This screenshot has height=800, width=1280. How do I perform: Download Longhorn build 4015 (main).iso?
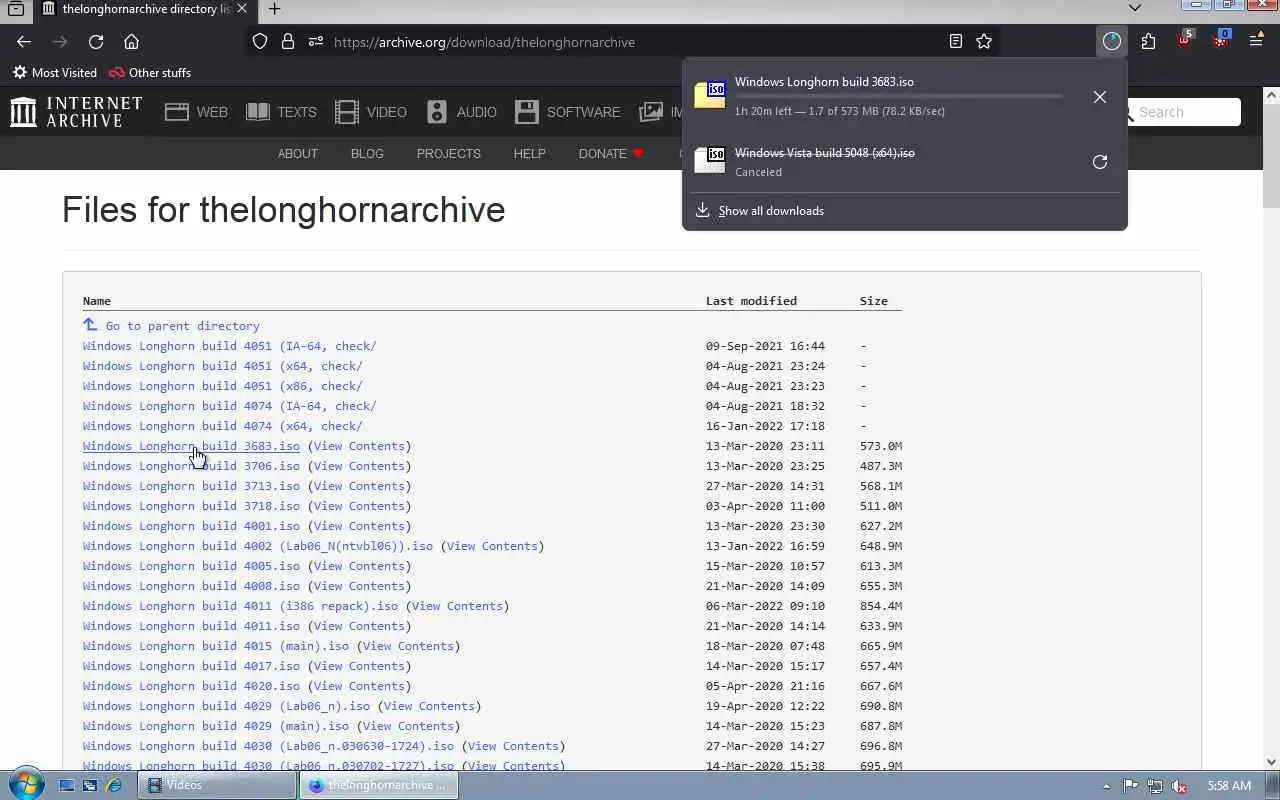[216, 646]
